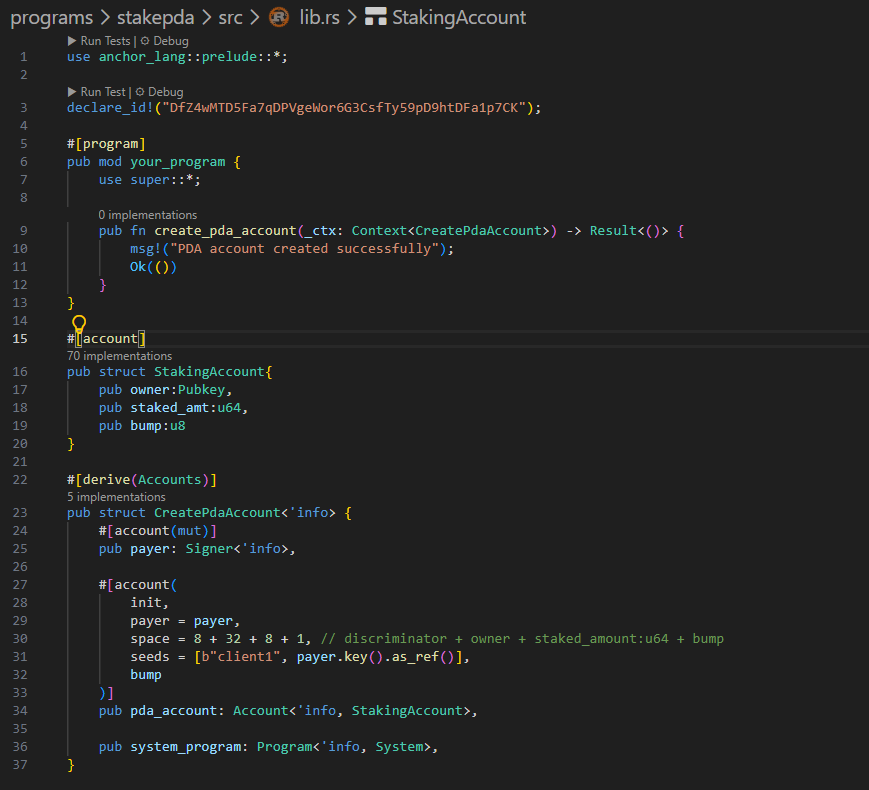Image resolution: width=869 pixels, height=790 pixels.
Task: Open '5 implementations' code lens
Action: pos(116,497)
